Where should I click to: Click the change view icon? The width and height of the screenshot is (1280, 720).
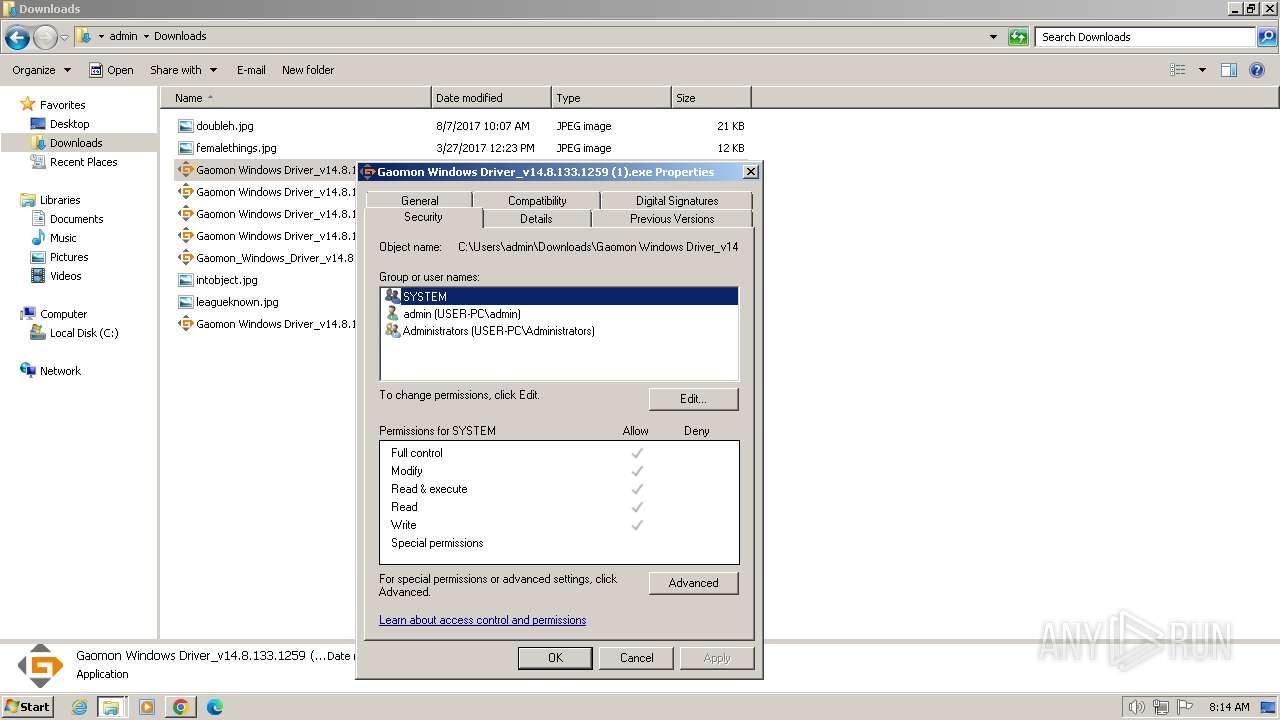[1178, 70]
